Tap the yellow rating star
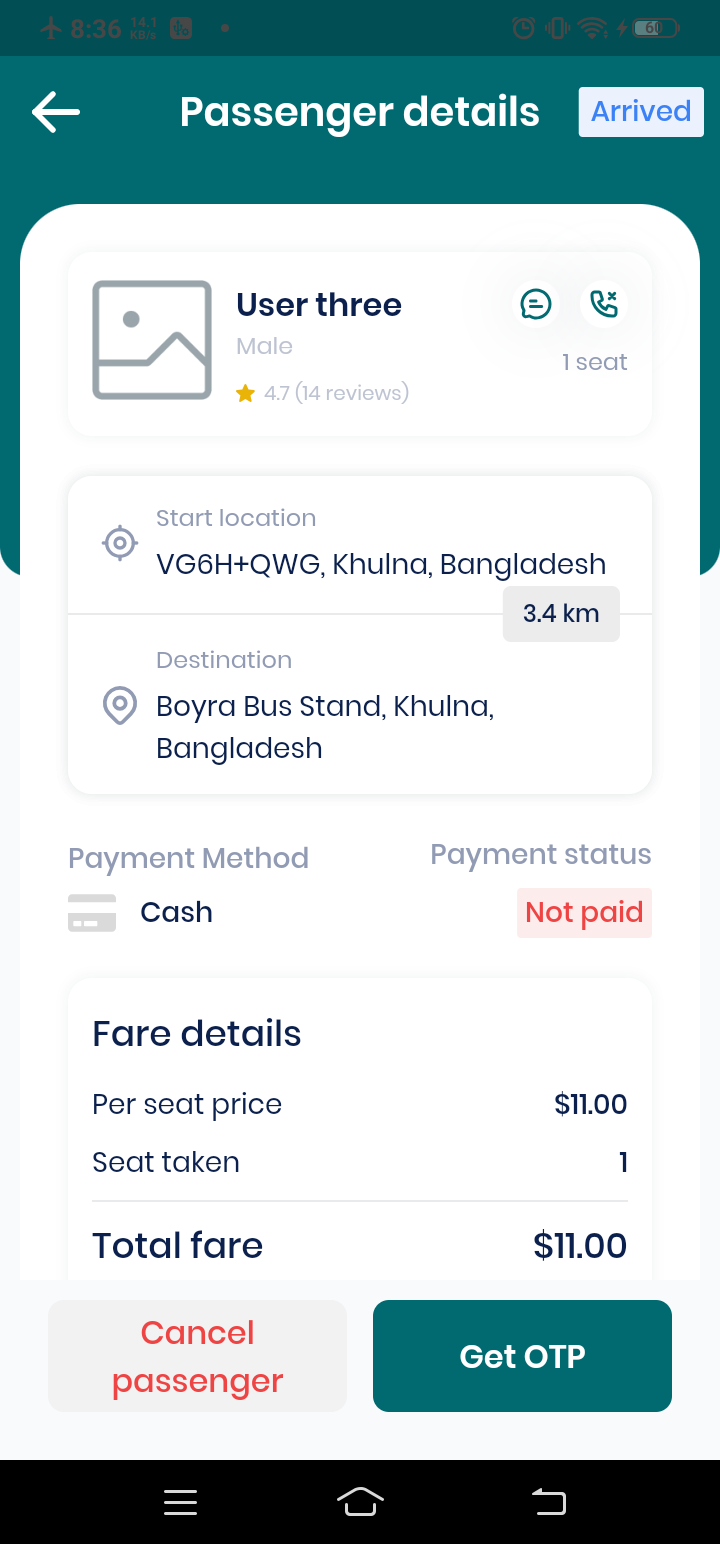 (245, 394)
